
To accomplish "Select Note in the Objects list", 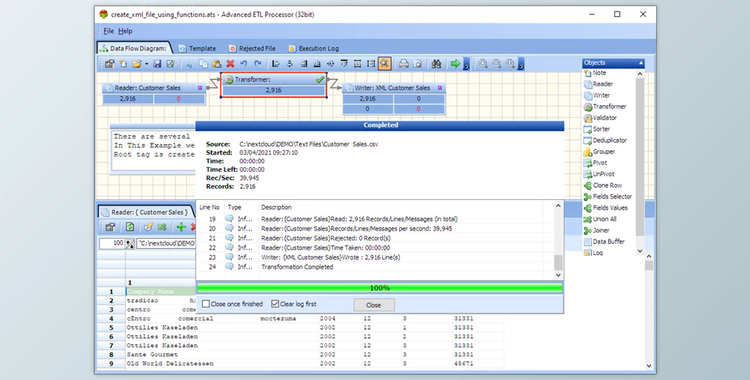I will click(595, 73).
